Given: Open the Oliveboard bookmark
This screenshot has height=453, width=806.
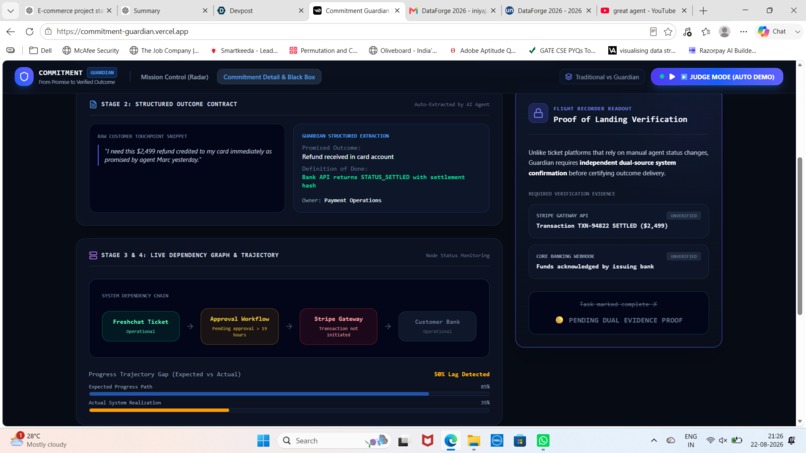Looking at the screenshot, I should point(403,50).
